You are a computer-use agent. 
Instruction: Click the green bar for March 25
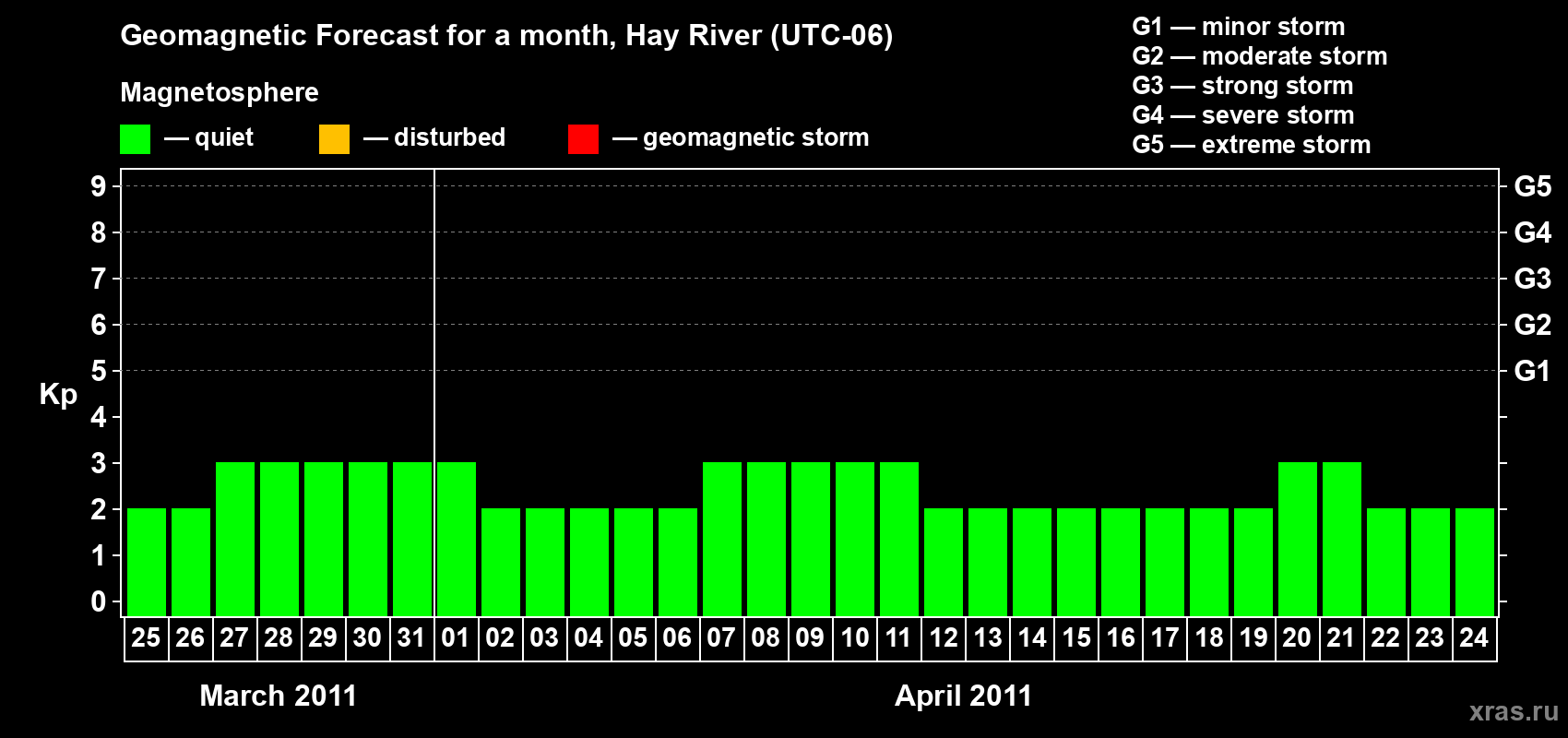coord(147,562)
